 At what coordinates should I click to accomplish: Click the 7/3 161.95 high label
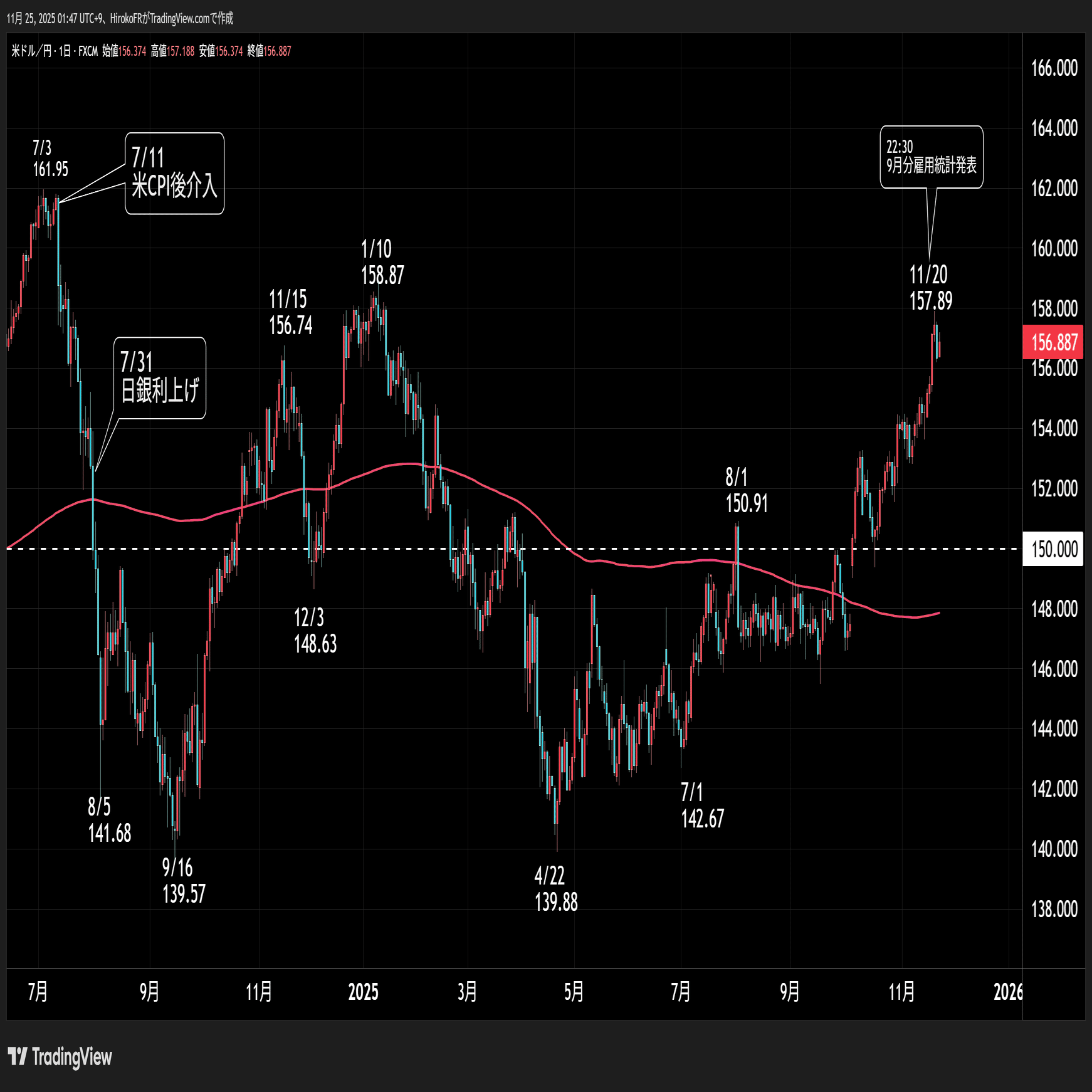tap(50, 159)
